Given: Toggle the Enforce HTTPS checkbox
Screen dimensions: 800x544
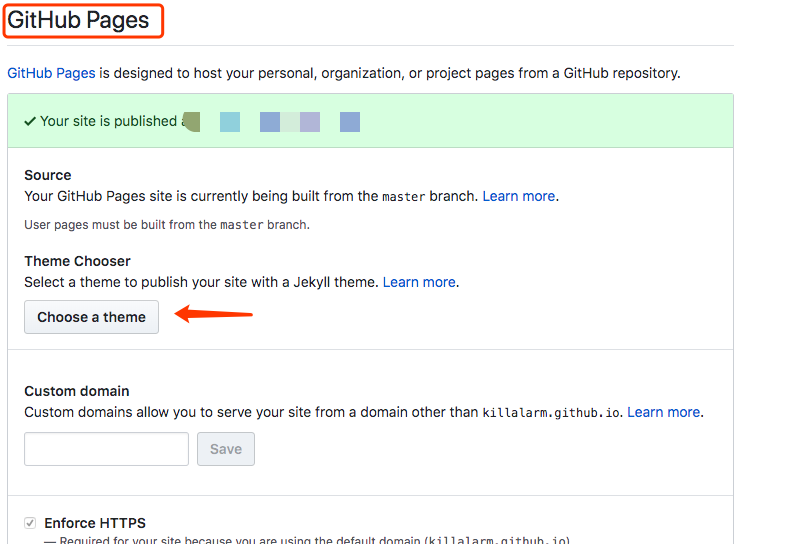Looking at the screenshot, I should click(x=30, y=523).
